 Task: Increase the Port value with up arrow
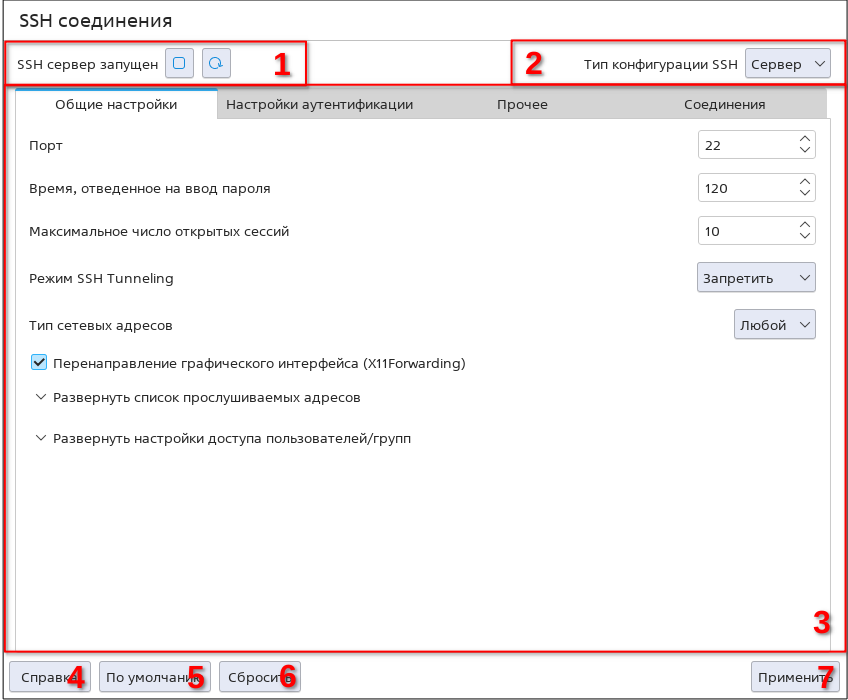[805, 139]
